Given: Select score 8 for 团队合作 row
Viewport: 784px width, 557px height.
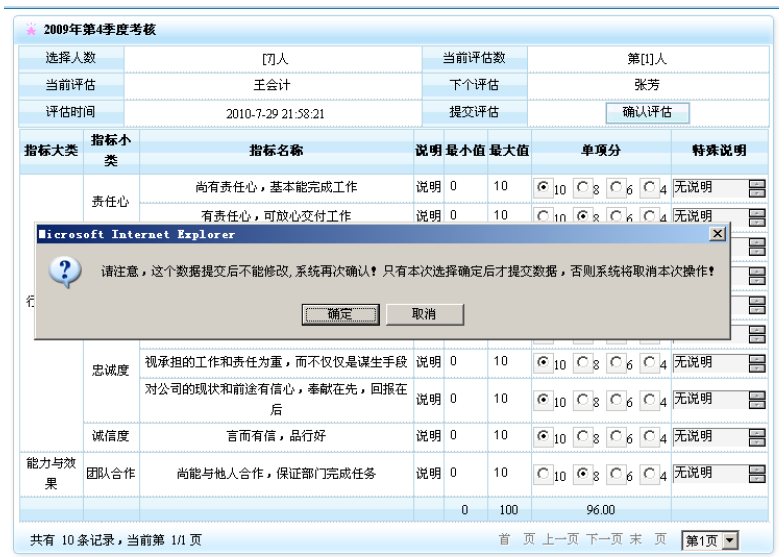Looking at the screenshot, I should (582, 473).
